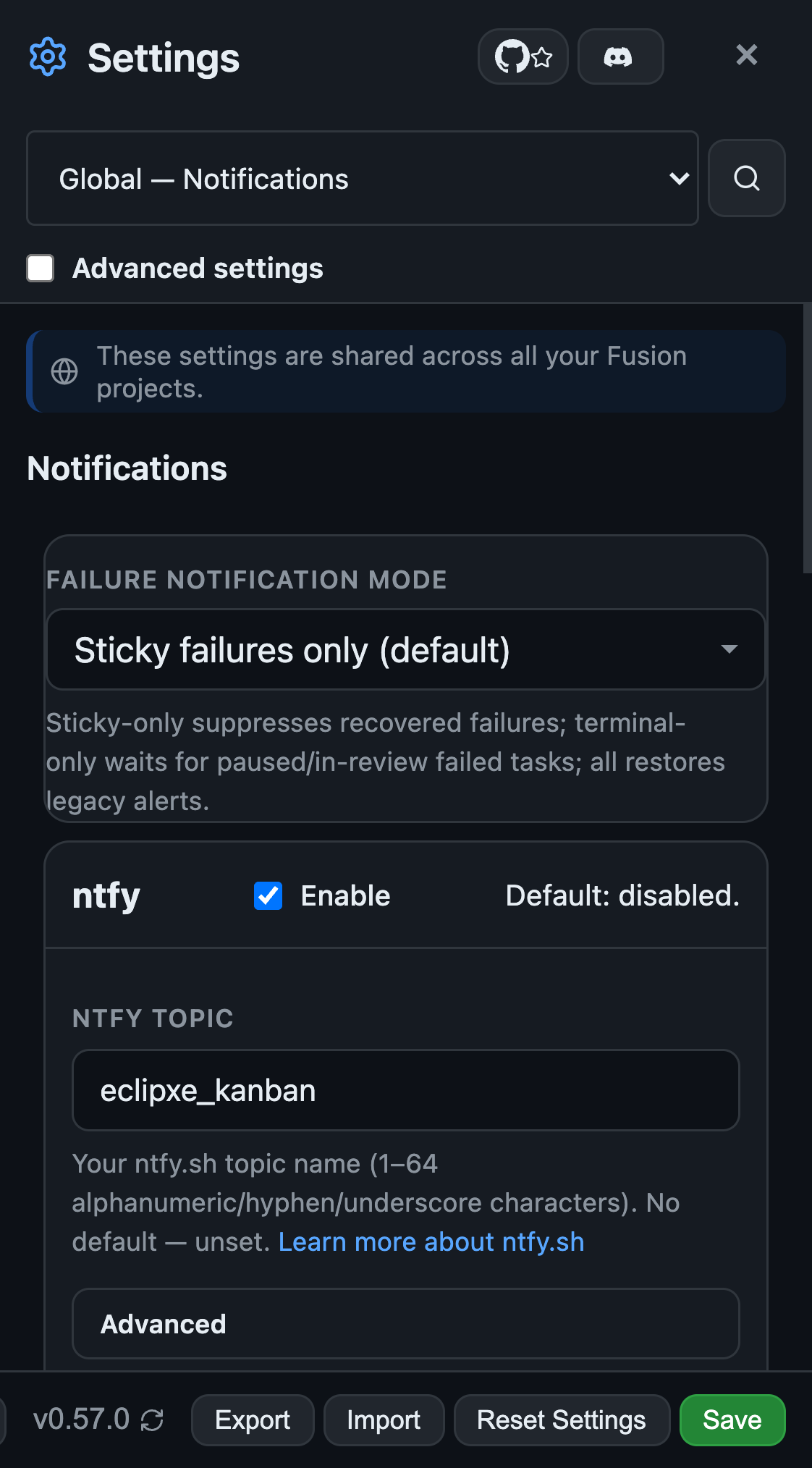Screen dimensions: 812x1468
Task: Disable the ntfy Enable checkbox
Action: (268, 895)
